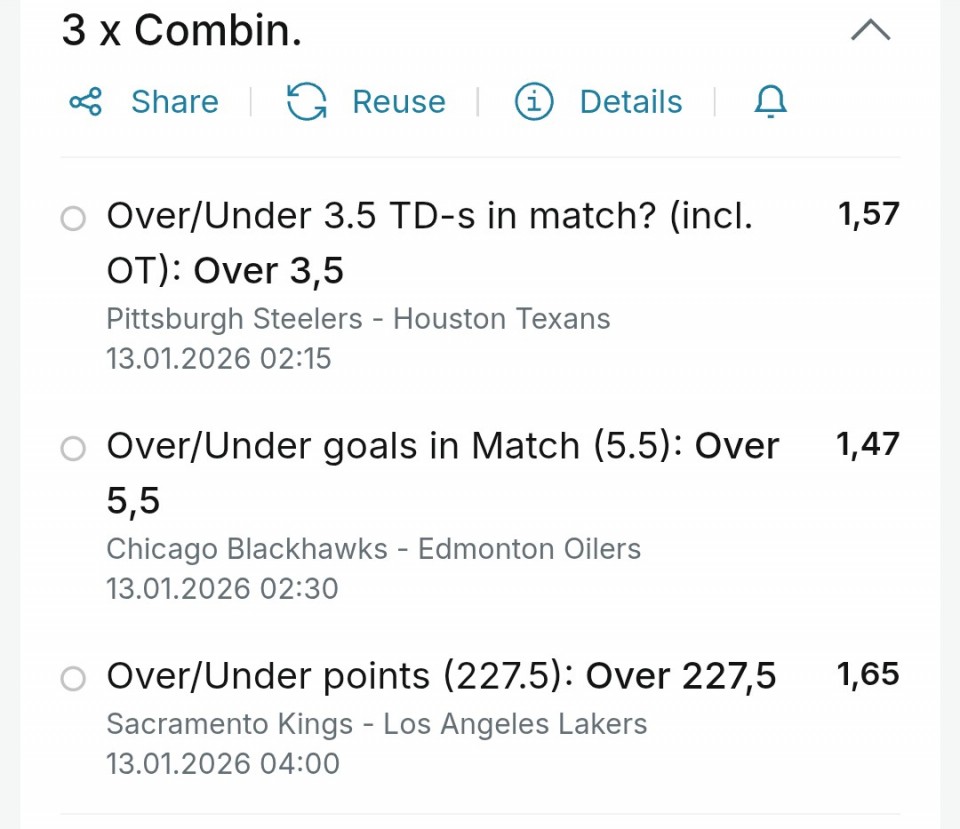The image size is (960, 829).
Task: Tap the Reuse circular arrows icon
Action: pyautogui.click(x=306, y=101)
